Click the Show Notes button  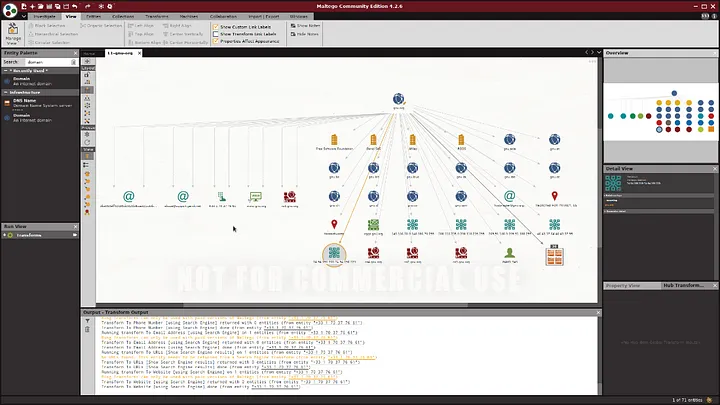click(x=305, y=26)
